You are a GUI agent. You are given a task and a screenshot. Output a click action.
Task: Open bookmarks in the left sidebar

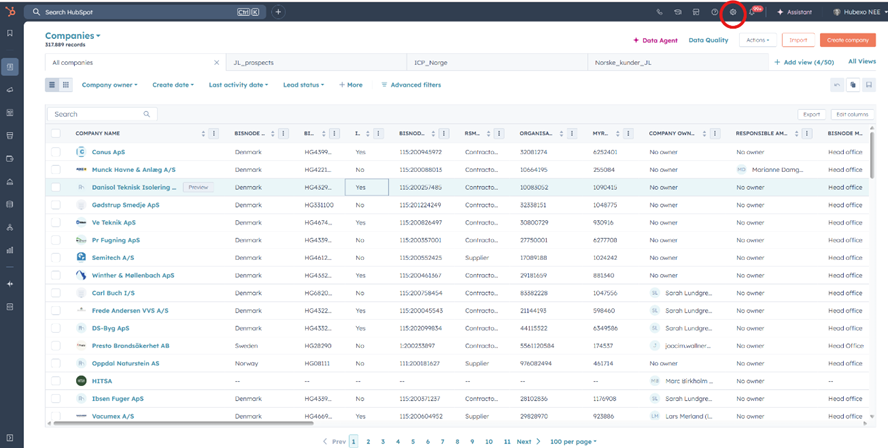pyautogui.click(x=11, y=33)
